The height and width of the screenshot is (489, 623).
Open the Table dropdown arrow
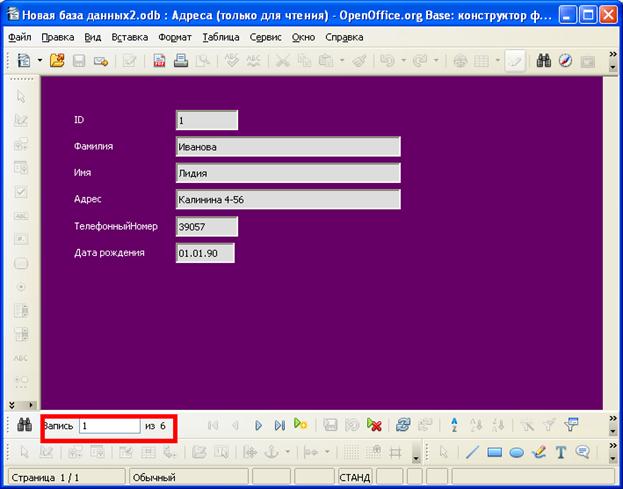[x=497, y=61]
